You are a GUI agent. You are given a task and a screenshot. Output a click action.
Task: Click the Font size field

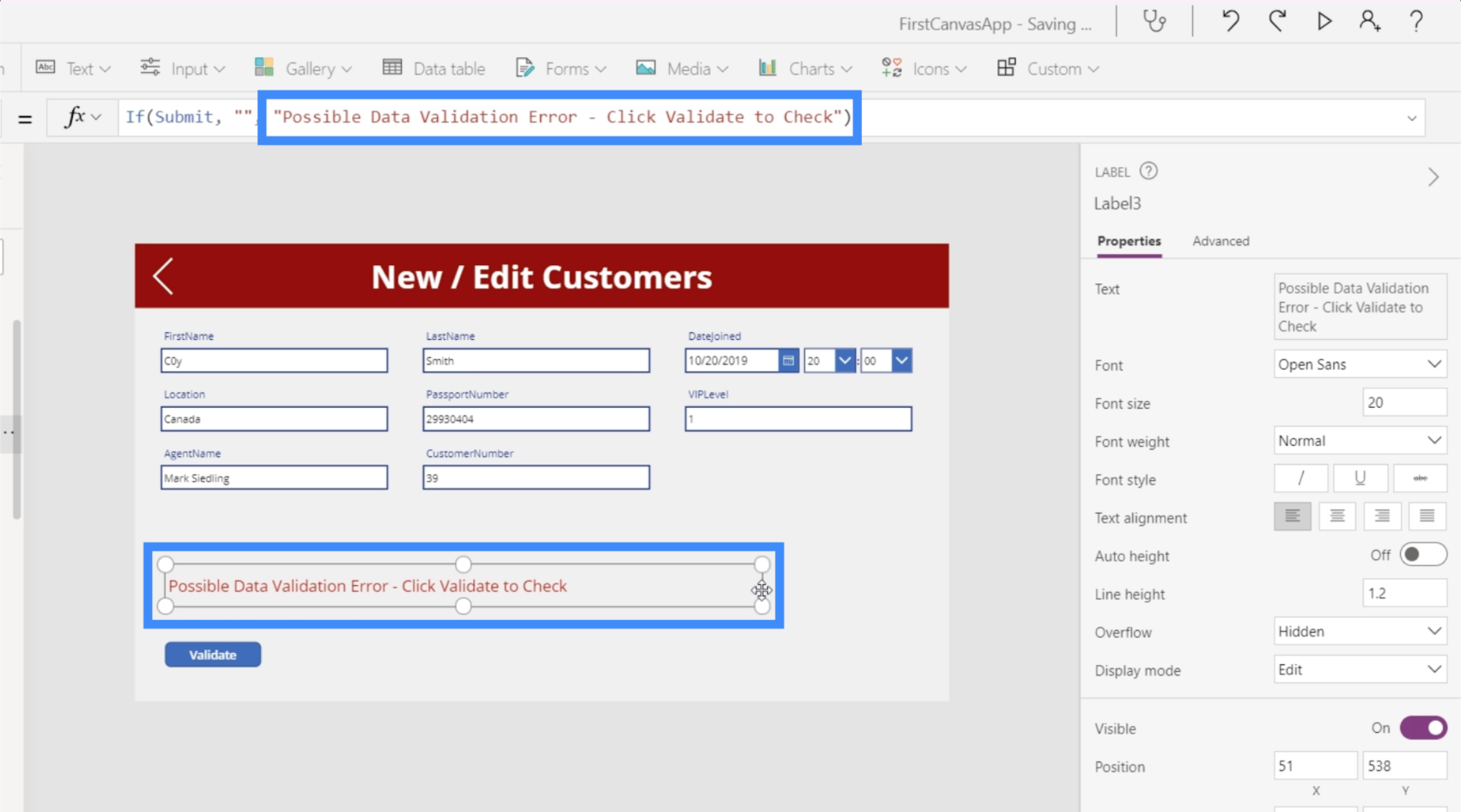1404,403
